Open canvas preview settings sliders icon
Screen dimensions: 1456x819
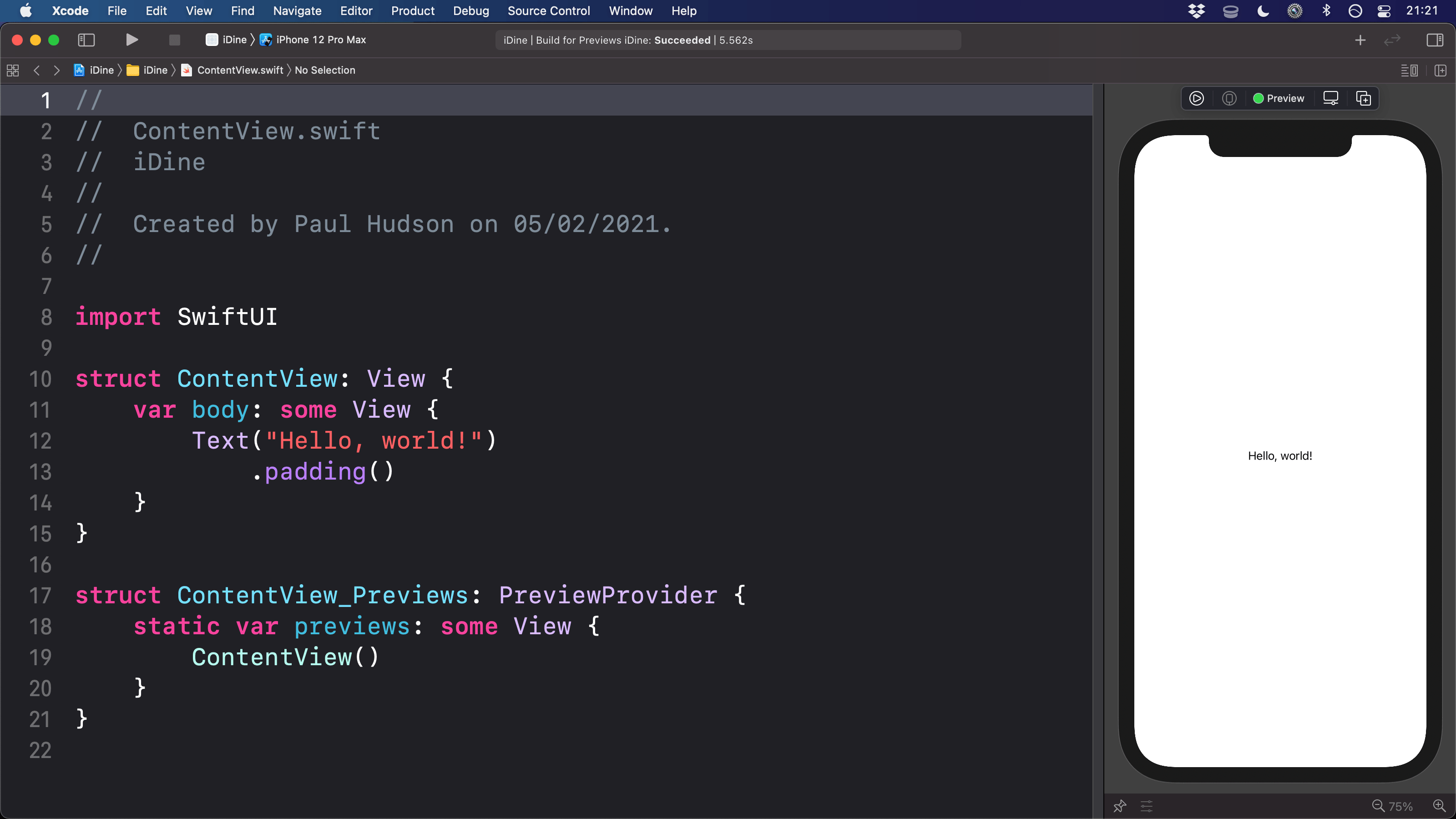click(1146, 806)
